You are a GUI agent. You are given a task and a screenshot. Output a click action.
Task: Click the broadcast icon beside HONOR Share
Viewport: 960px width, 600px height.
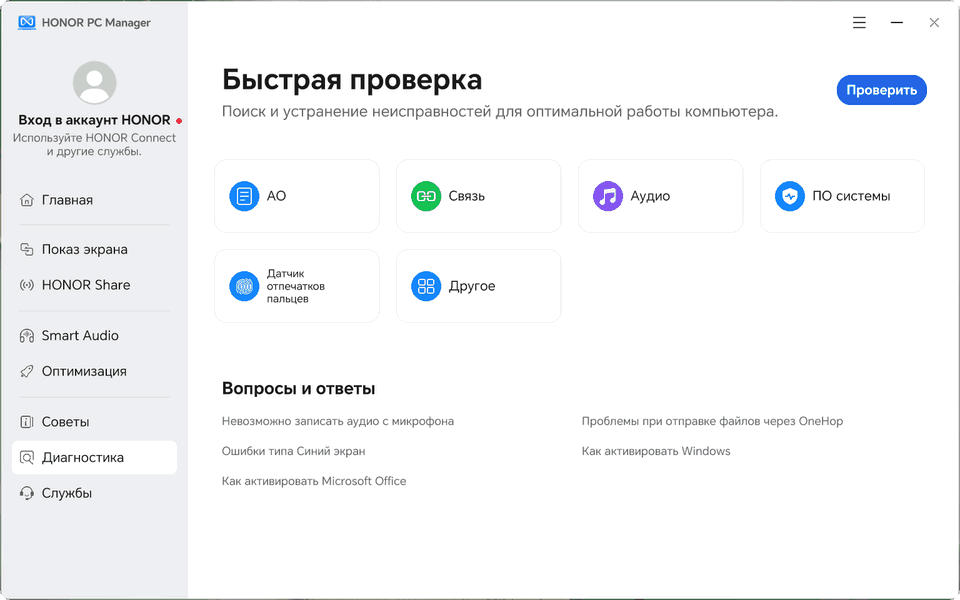pos(26,285)
